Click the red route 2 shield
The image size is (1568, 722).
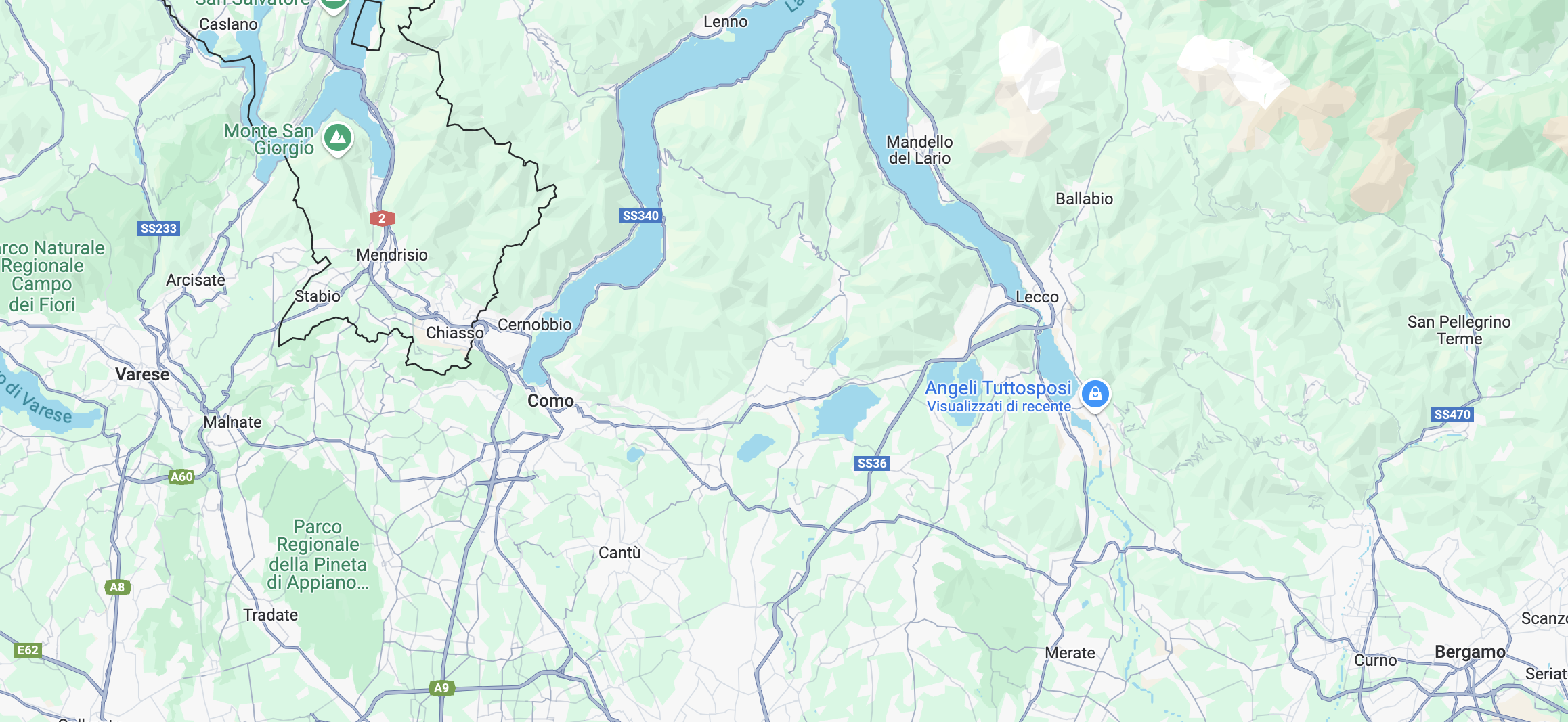click(x=382, y=219)
